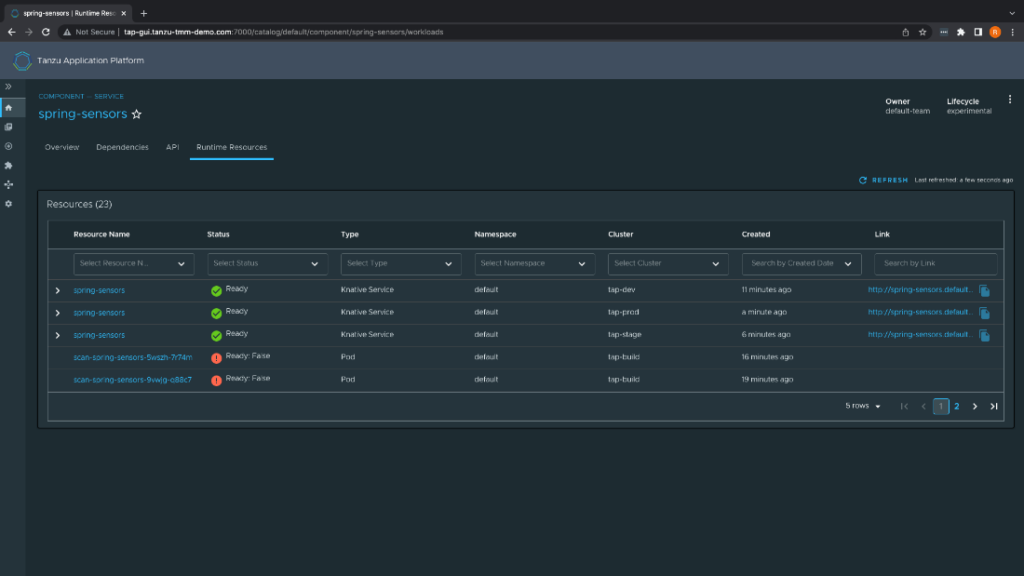The width and height of the screenshot is (1024, 576).
Task: Copy the link for the tap-stage row
Action: 984,336
